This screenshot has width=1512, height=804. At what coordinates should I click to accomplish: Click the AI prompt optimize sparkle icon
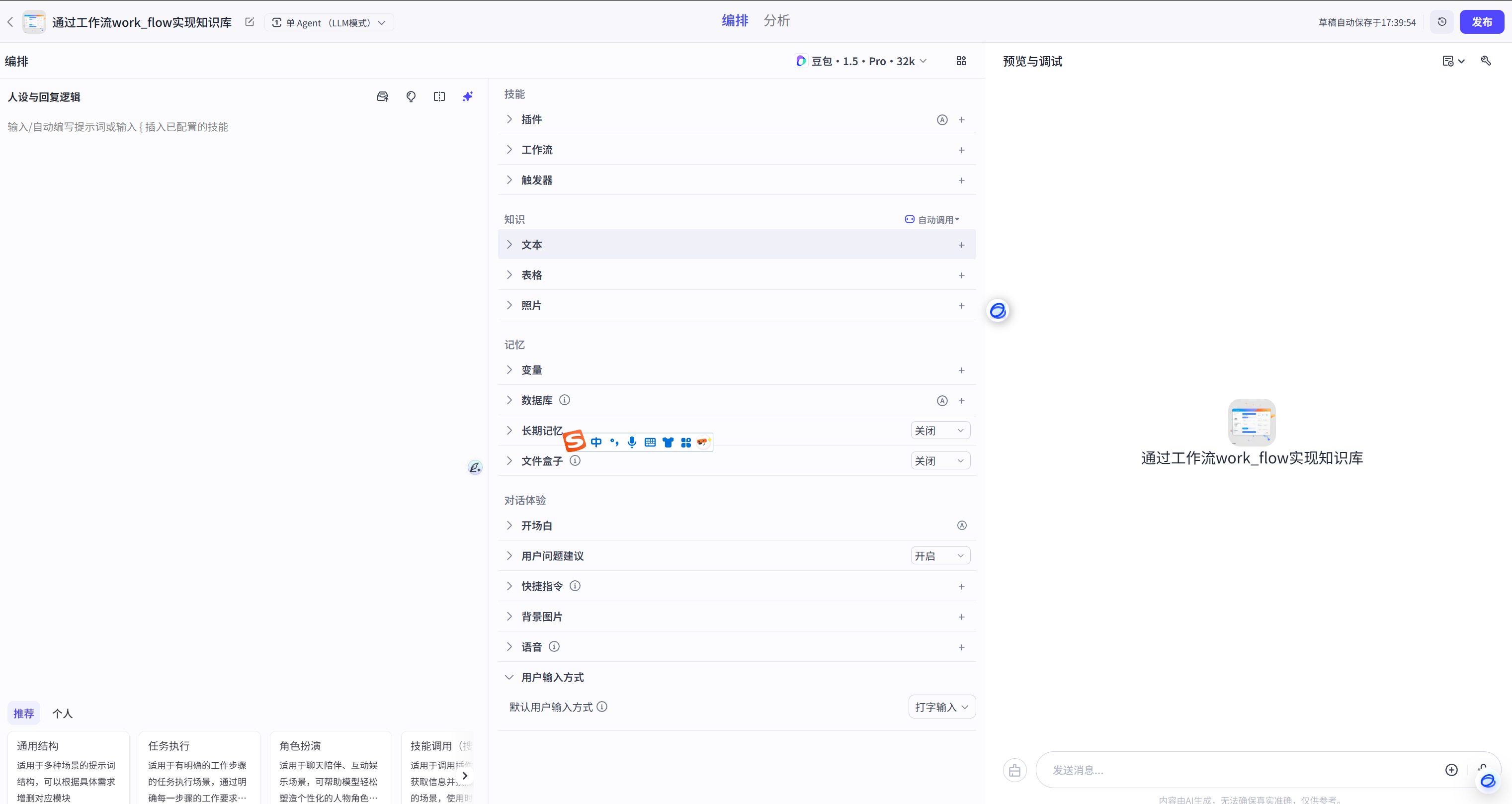tap(467, 96)
